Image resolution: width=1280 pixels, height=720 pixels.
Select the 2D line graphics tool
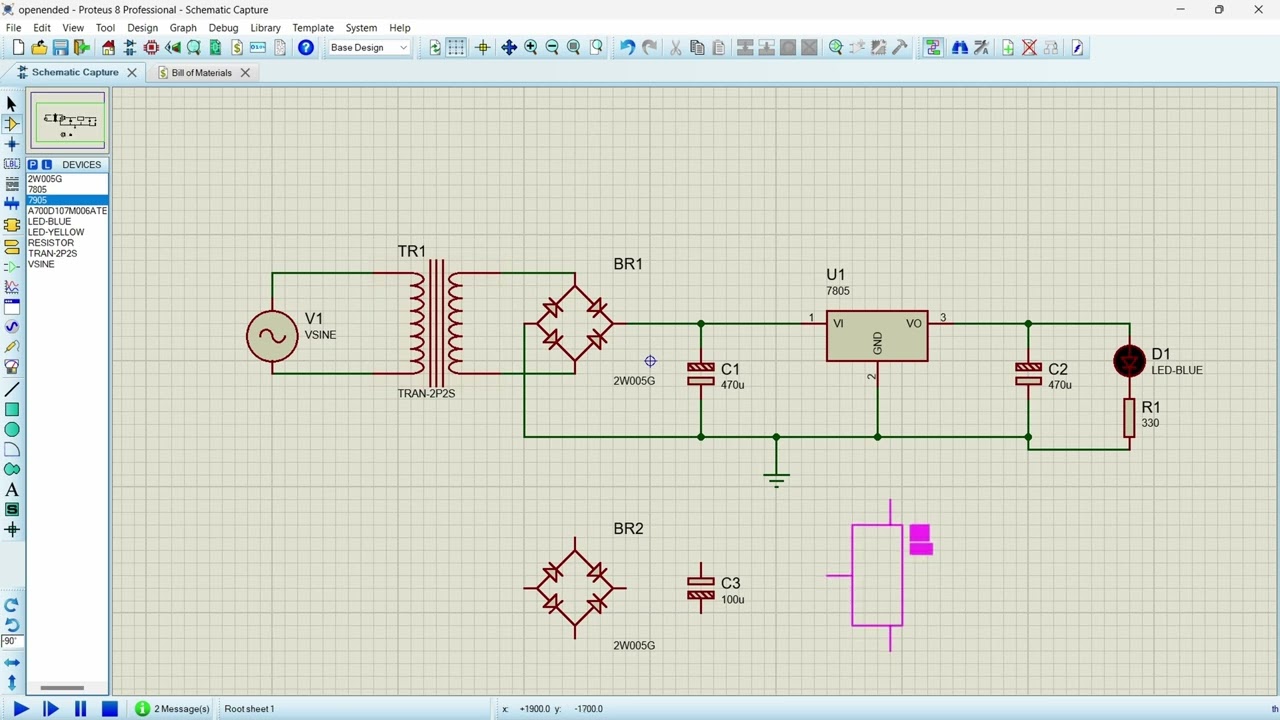point(12,389)
